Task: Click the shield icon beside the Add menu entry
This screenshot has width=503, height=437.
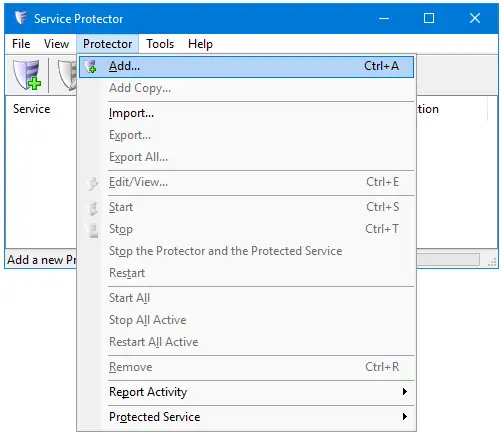Action: (91, 67)
